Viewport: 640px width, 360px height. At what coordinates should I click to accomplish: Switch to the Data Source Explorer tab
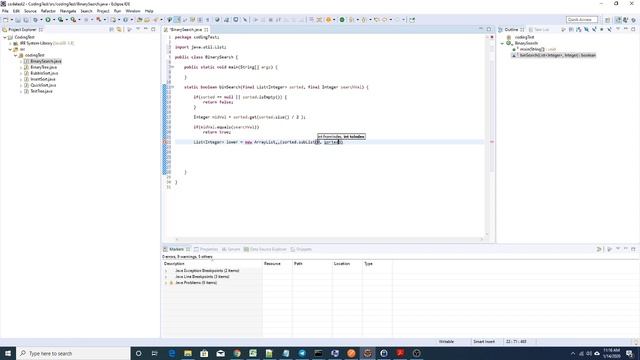click(x=265, y=249)
